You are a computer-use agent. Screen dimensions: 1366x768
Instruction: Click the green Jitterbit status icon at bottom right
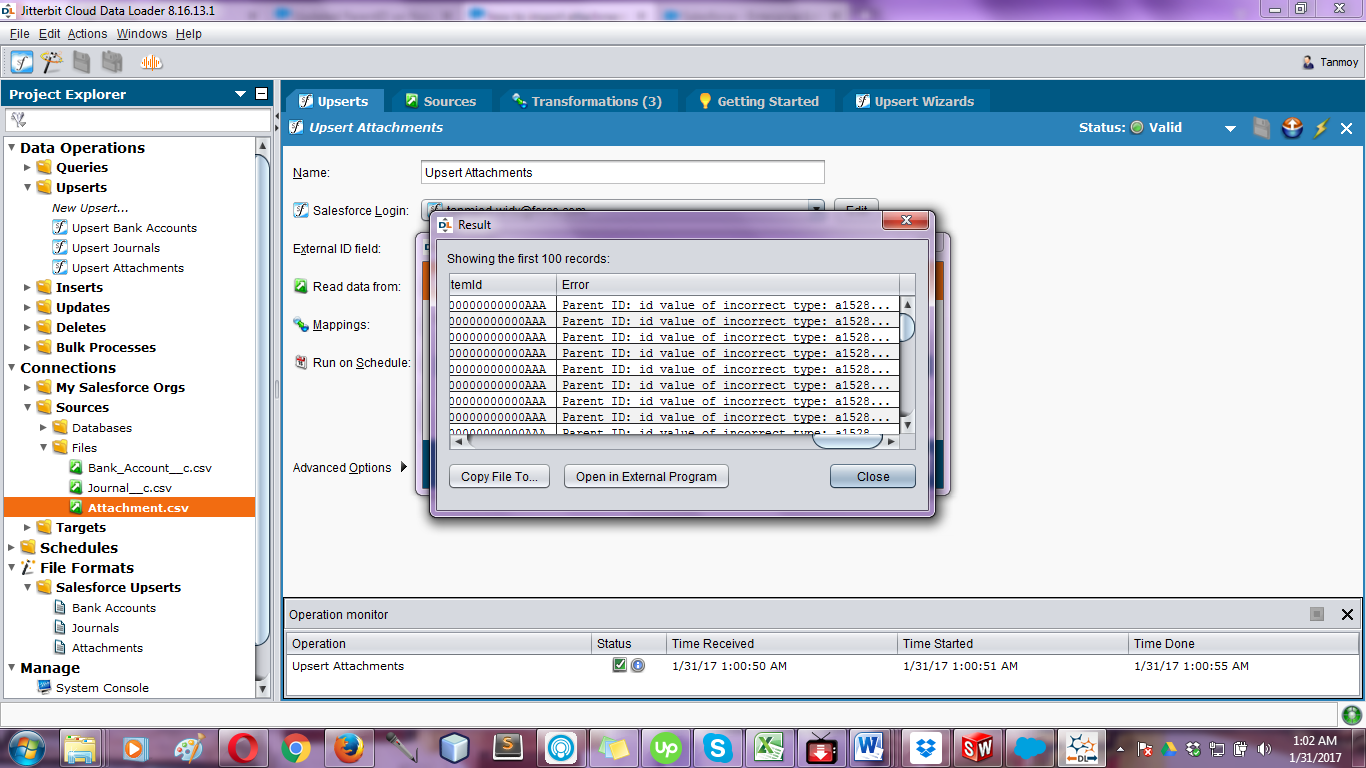(1351, 715)
